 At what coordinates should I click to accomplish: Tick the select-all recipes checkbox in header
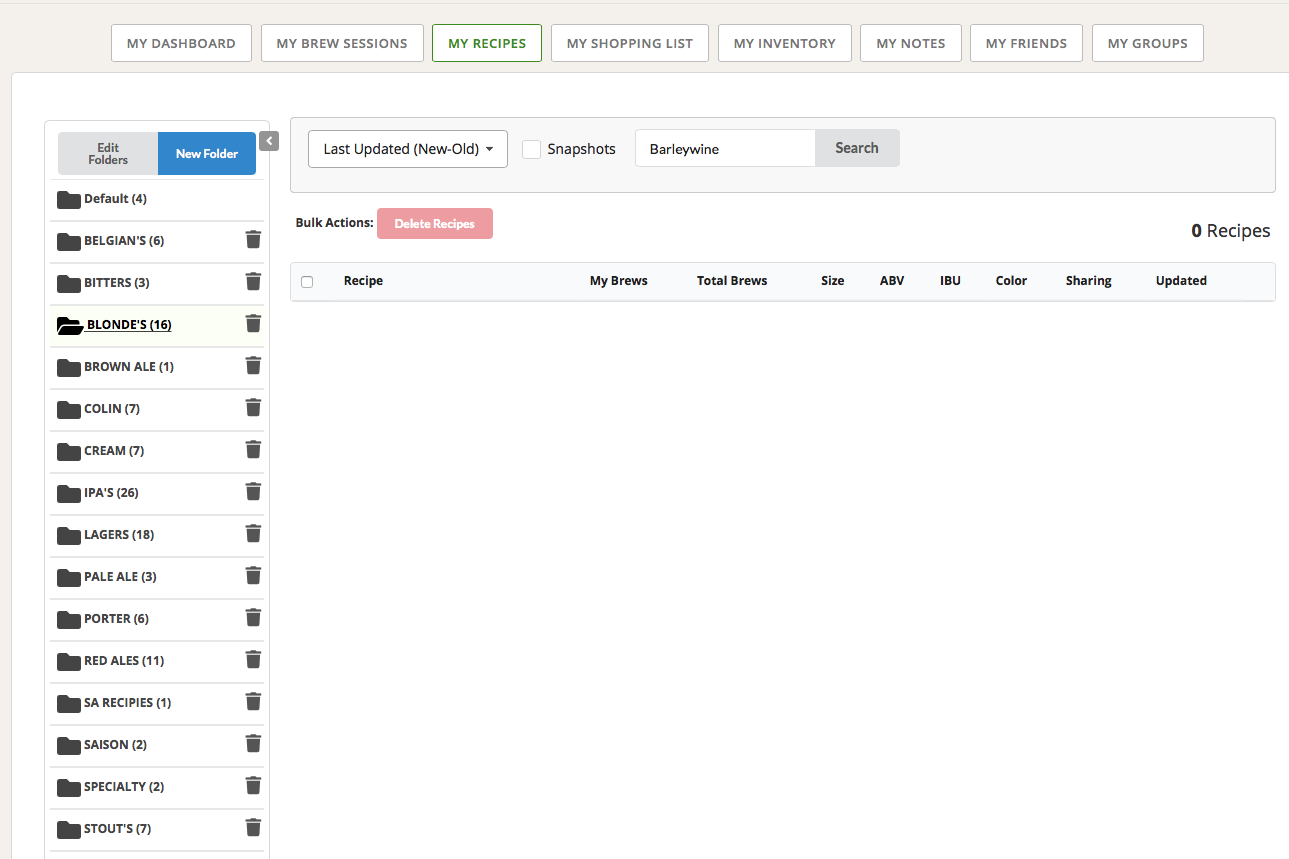[x=307, y=282]
